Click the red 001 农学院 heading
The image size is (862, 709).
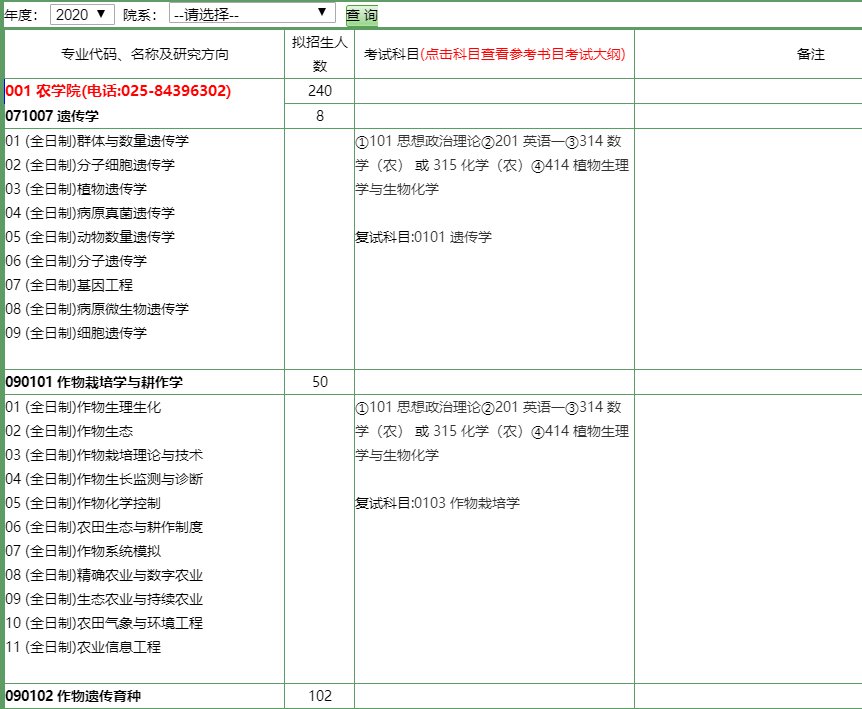coord(118,91)
